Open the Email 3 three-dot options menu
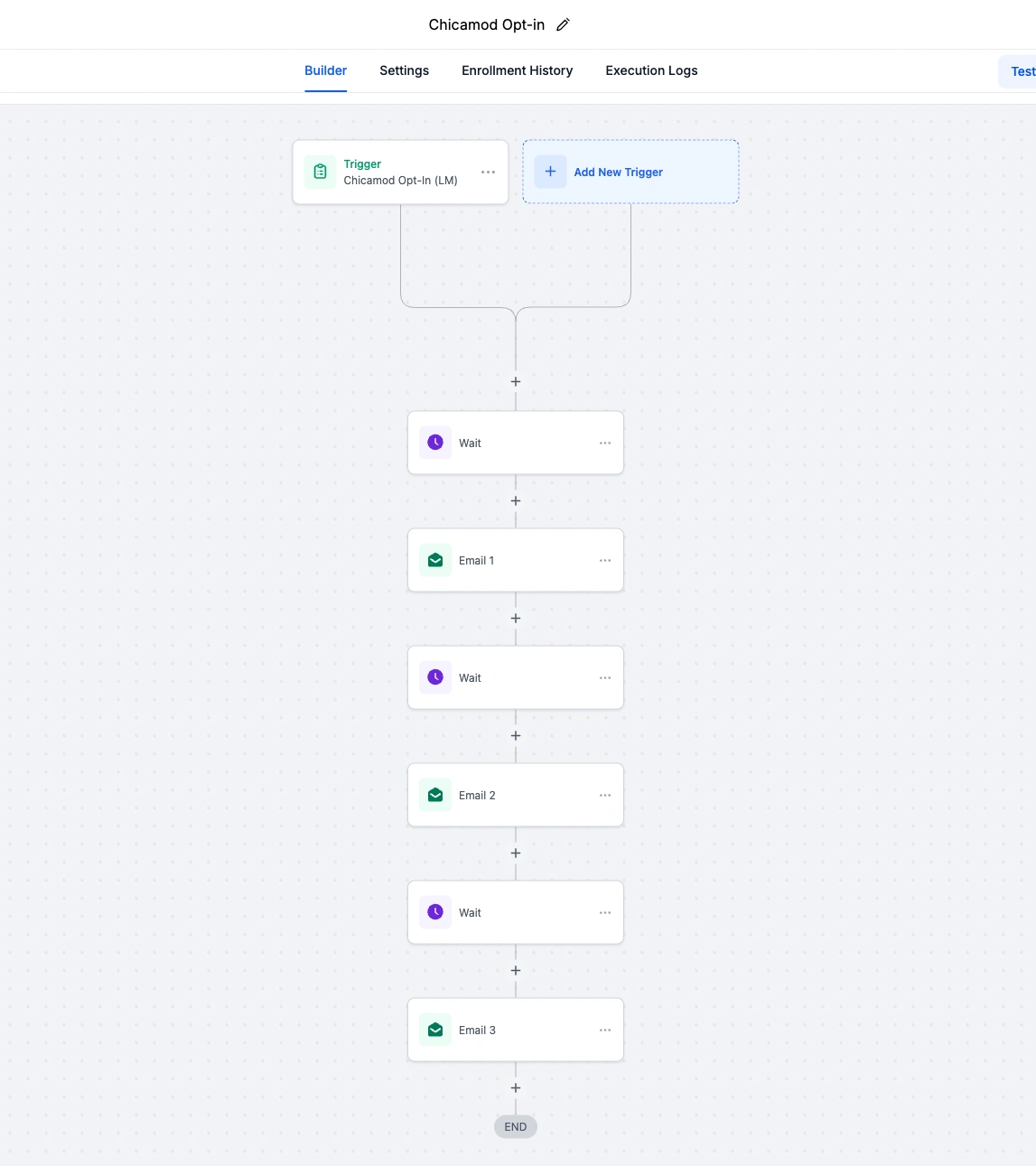 pyautogui.click(x=605, y=1031)
